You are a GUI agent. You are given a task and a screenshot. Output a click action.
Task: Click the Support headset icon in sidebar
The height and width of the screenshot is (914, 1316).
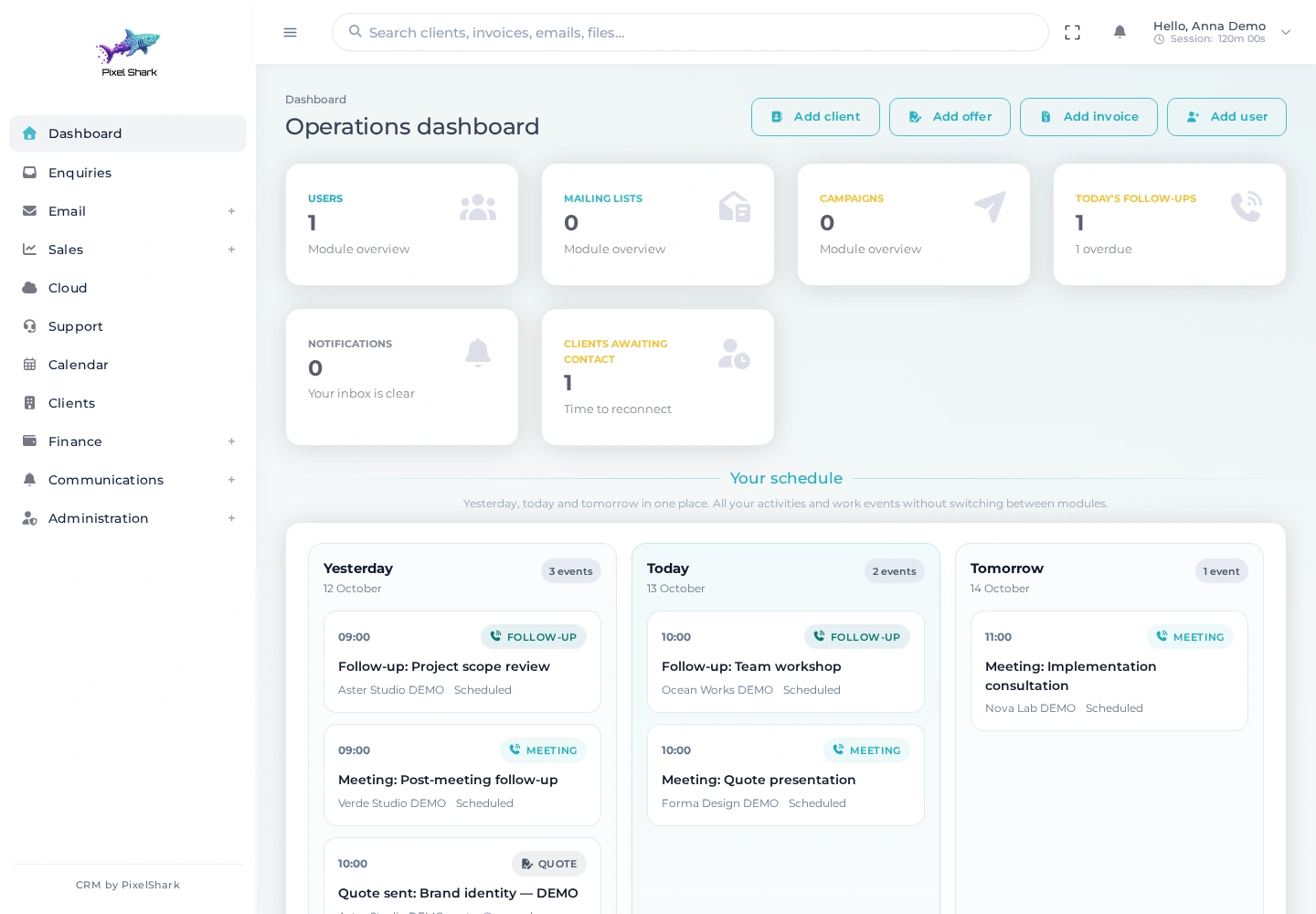(x=30, y=326)
